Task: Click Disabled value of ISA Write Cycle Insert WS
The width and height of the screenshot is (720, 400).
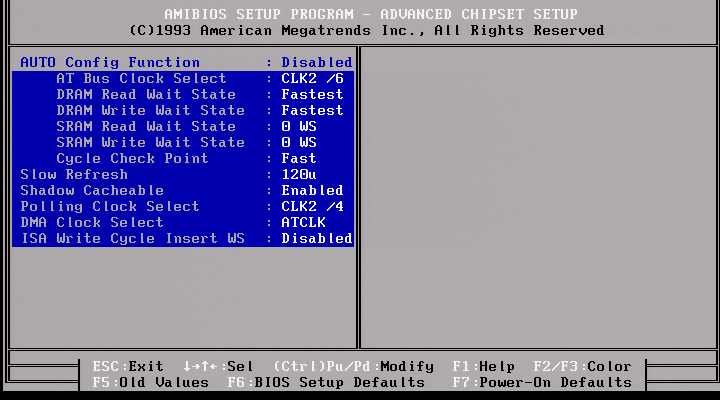Action: [x=317, y=238]
